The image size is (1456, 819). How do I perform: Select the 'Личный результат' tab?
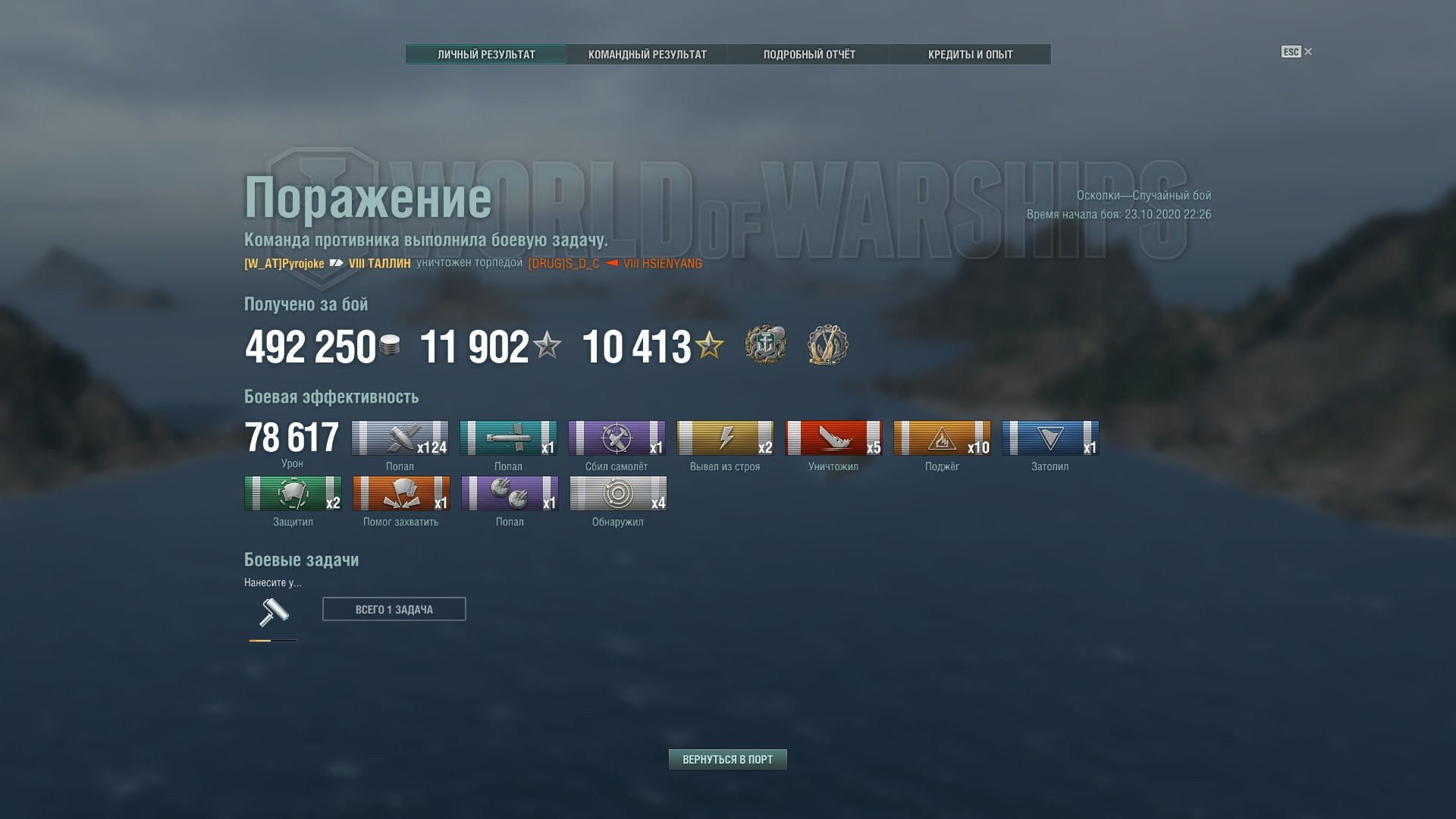pos(486,55)
